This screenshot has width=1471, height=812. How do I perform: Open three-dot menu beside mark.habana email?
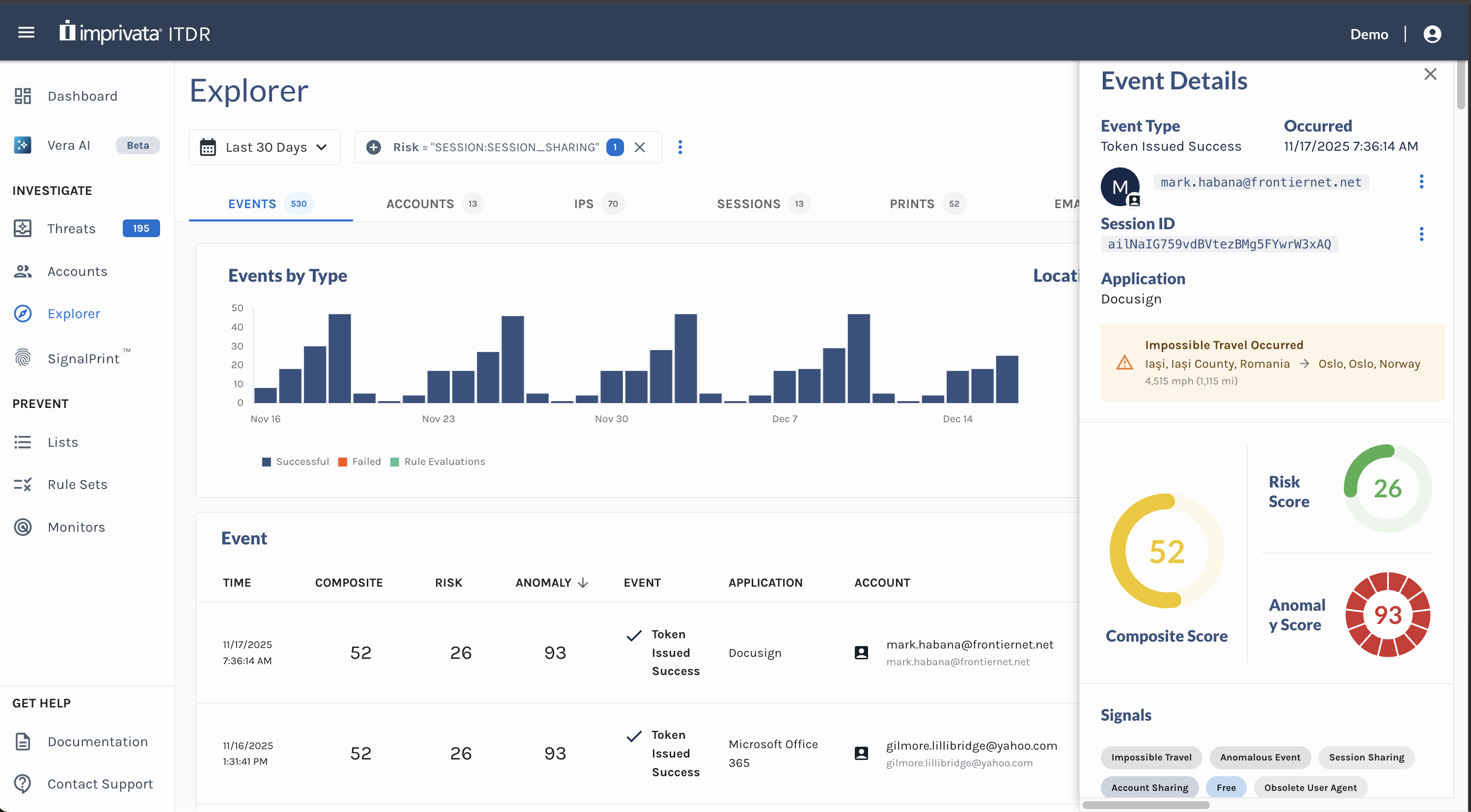tap(1421, 182)
